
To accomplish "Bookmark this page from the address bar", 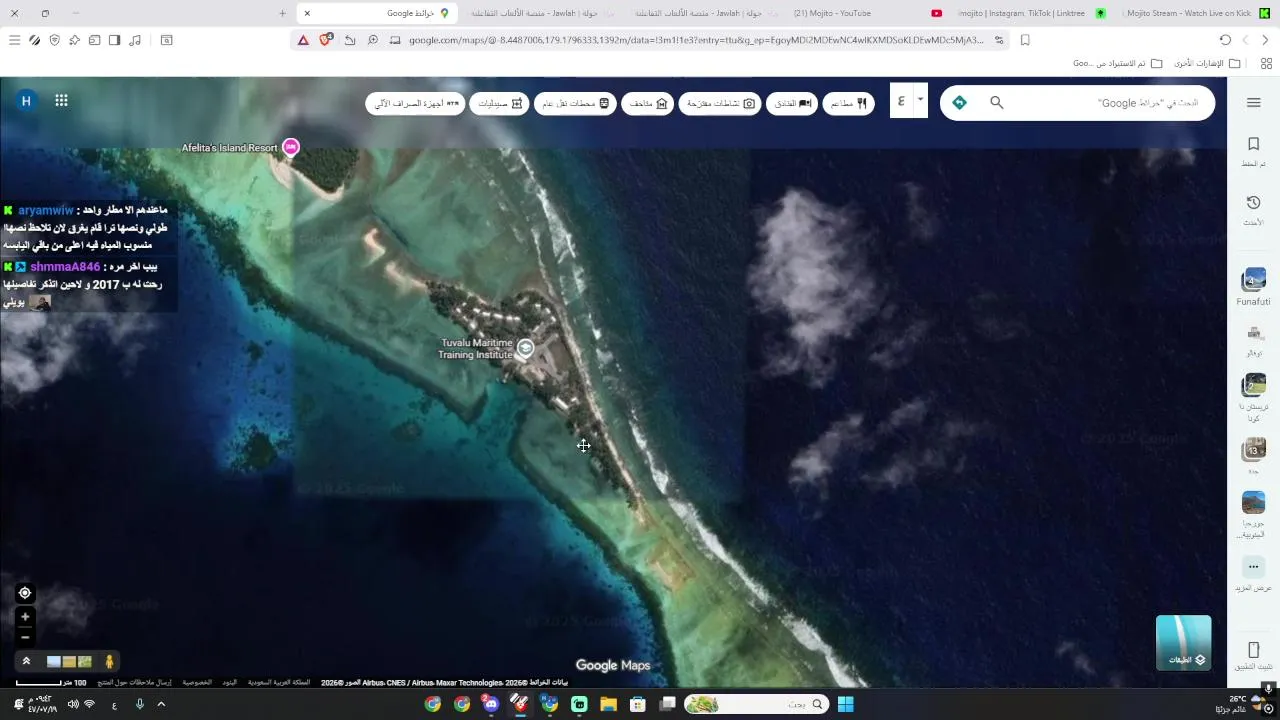I will point(1025,40).
